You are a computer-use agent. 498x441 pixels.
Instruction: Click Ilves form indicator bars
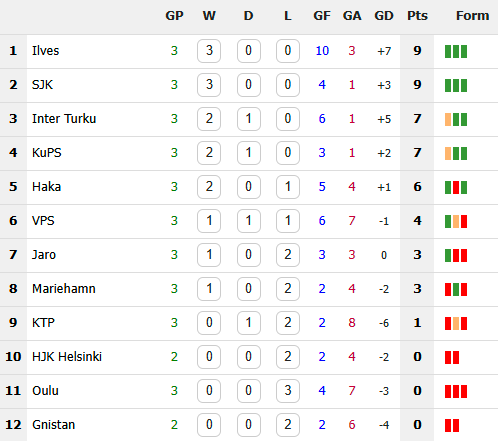tap(456, 51)
